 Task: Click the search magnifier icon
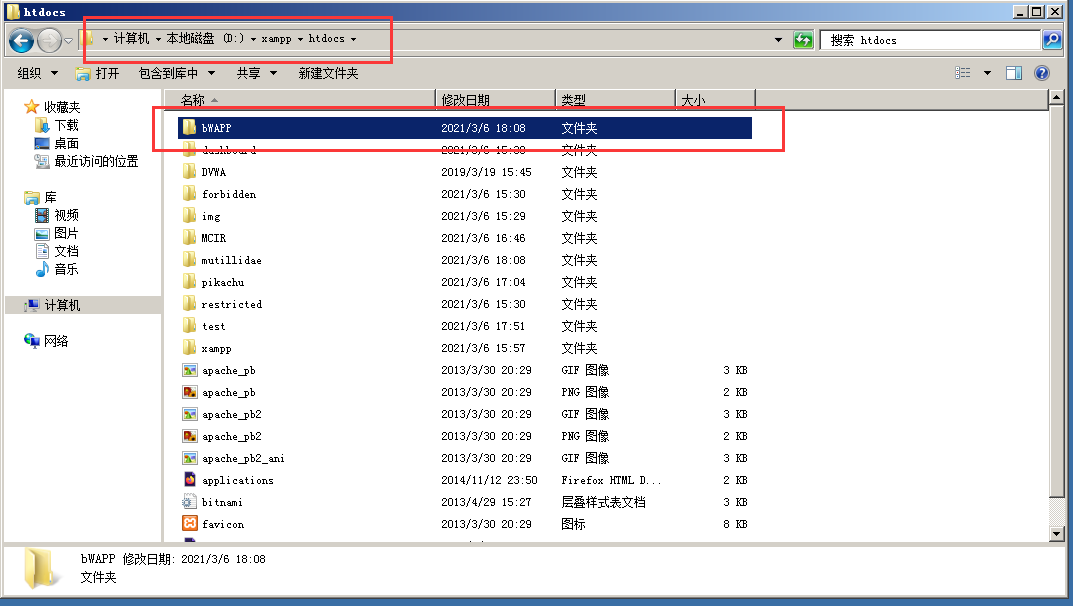(1052, 40)
